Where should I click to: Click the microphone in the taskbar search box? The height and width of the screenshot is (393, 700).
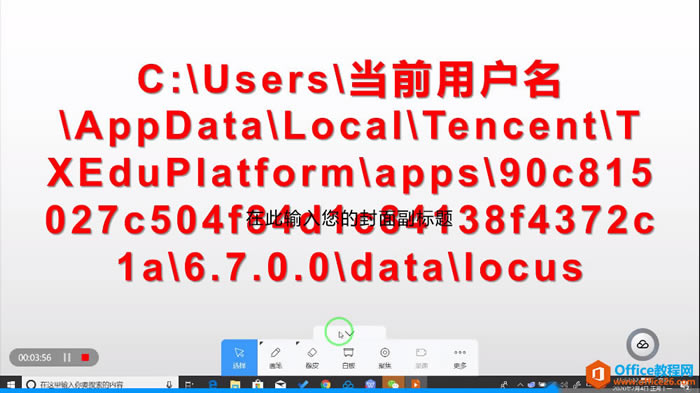pos(169,384)
